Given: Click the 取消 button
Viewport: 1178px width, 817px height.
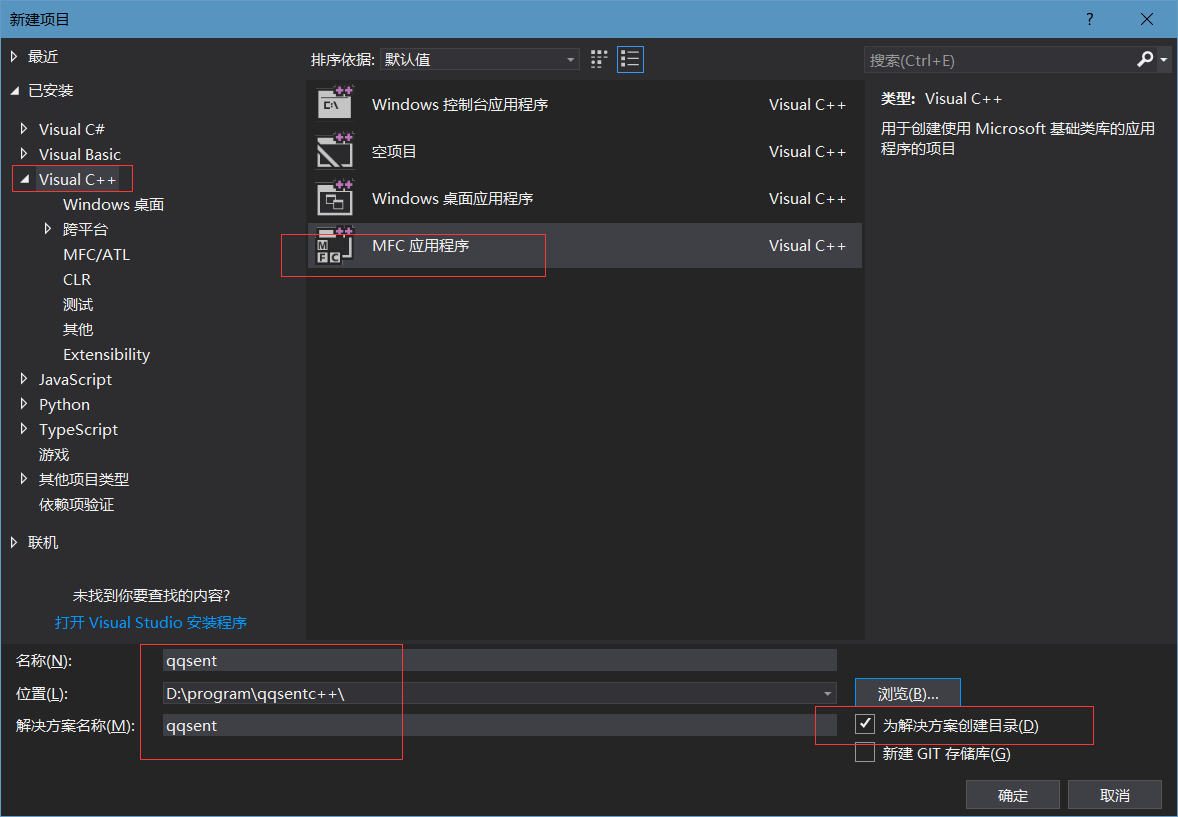Looking at the screenshot, I should (x=1115, y=794).
